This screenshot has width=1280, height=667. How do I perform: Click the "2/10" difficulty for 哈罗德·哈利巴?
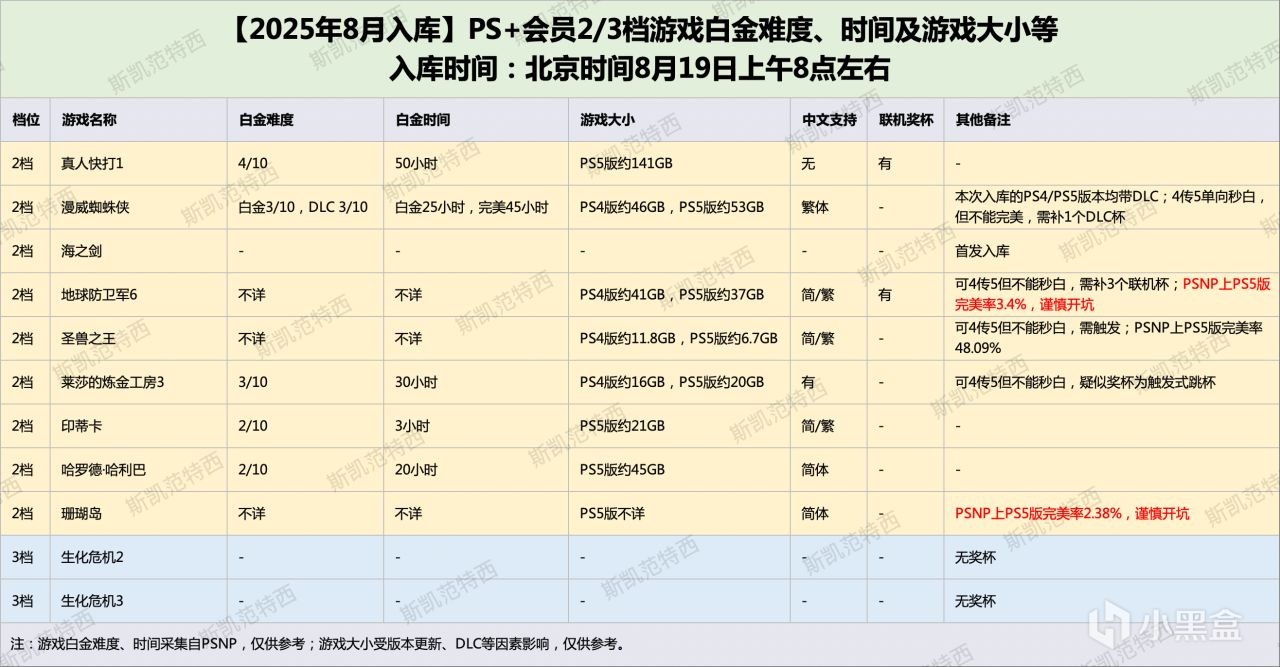[x=252, y=470]
